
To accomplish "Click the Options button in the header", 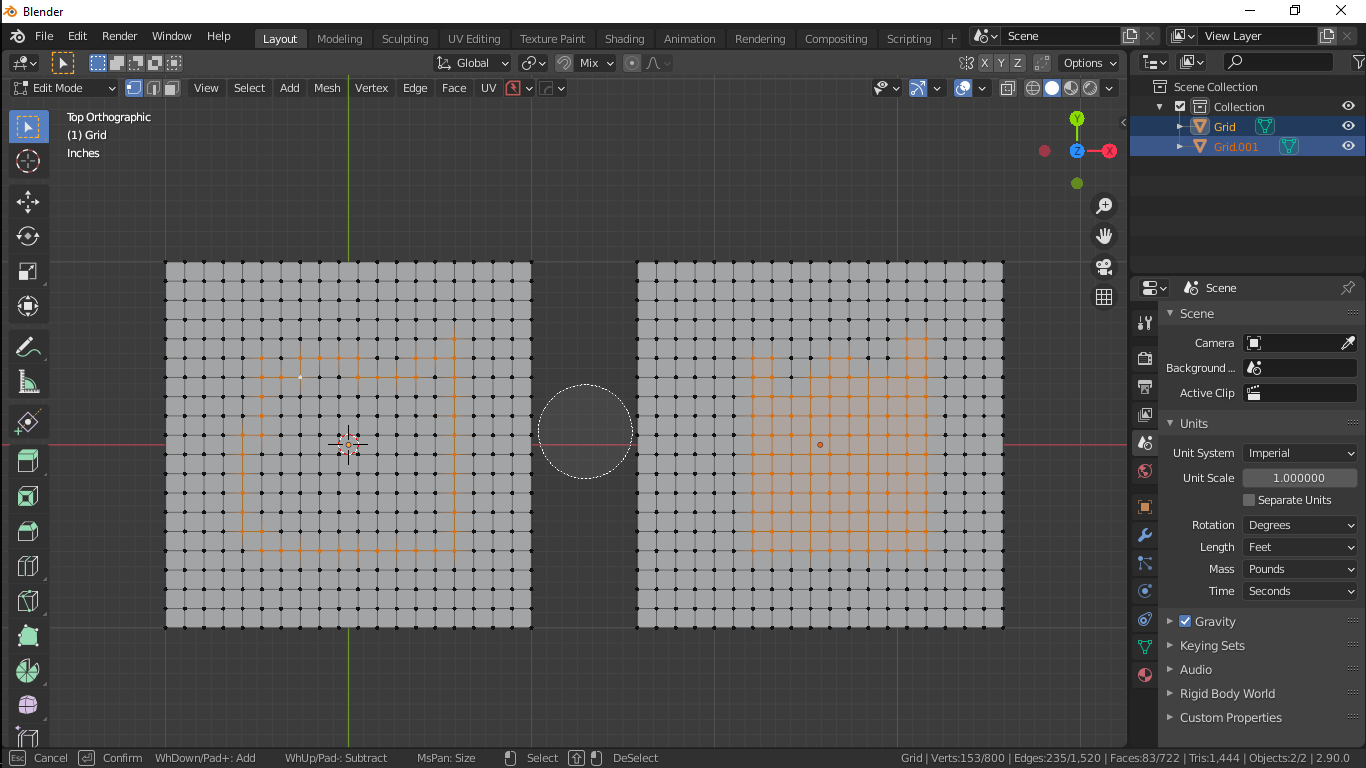I will click(1090, 63).
